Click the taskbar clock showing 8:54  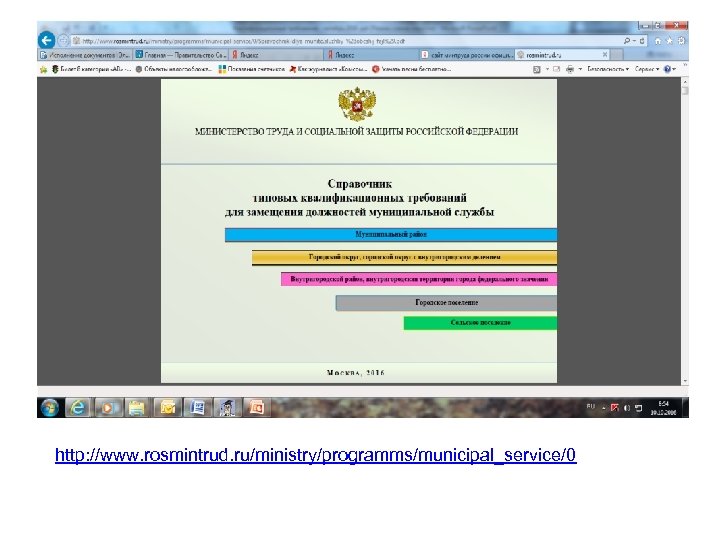[x=664, y=408]
